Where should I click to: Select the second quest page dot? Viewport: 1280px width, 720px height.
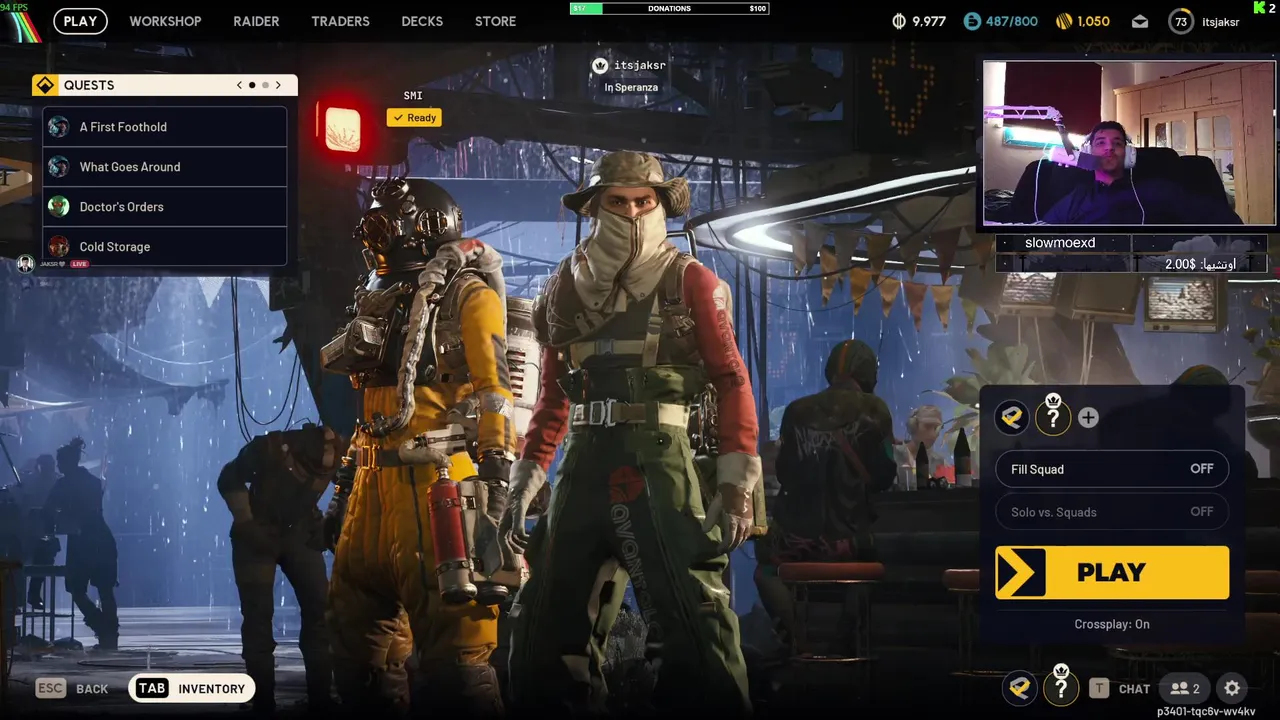click(265, 85)
